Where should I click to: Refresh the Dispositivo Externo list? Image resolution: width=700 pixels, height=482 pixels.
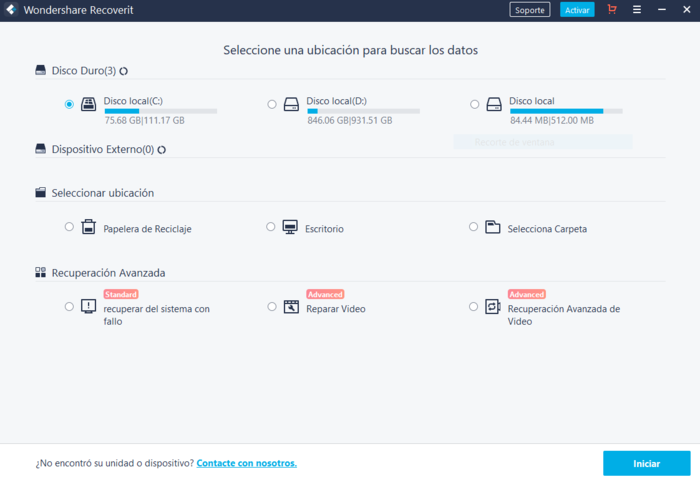coord(162,150)
